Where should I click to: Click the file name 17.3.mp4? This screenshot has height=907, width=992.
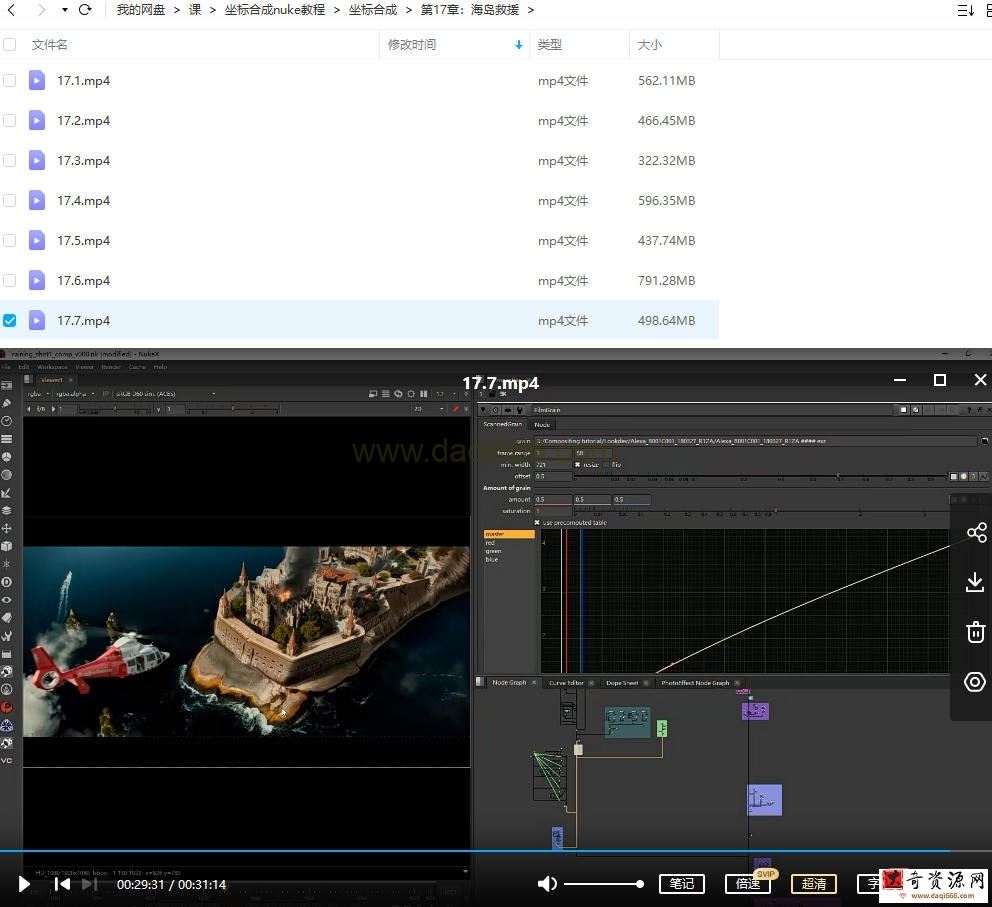[84, 161]
